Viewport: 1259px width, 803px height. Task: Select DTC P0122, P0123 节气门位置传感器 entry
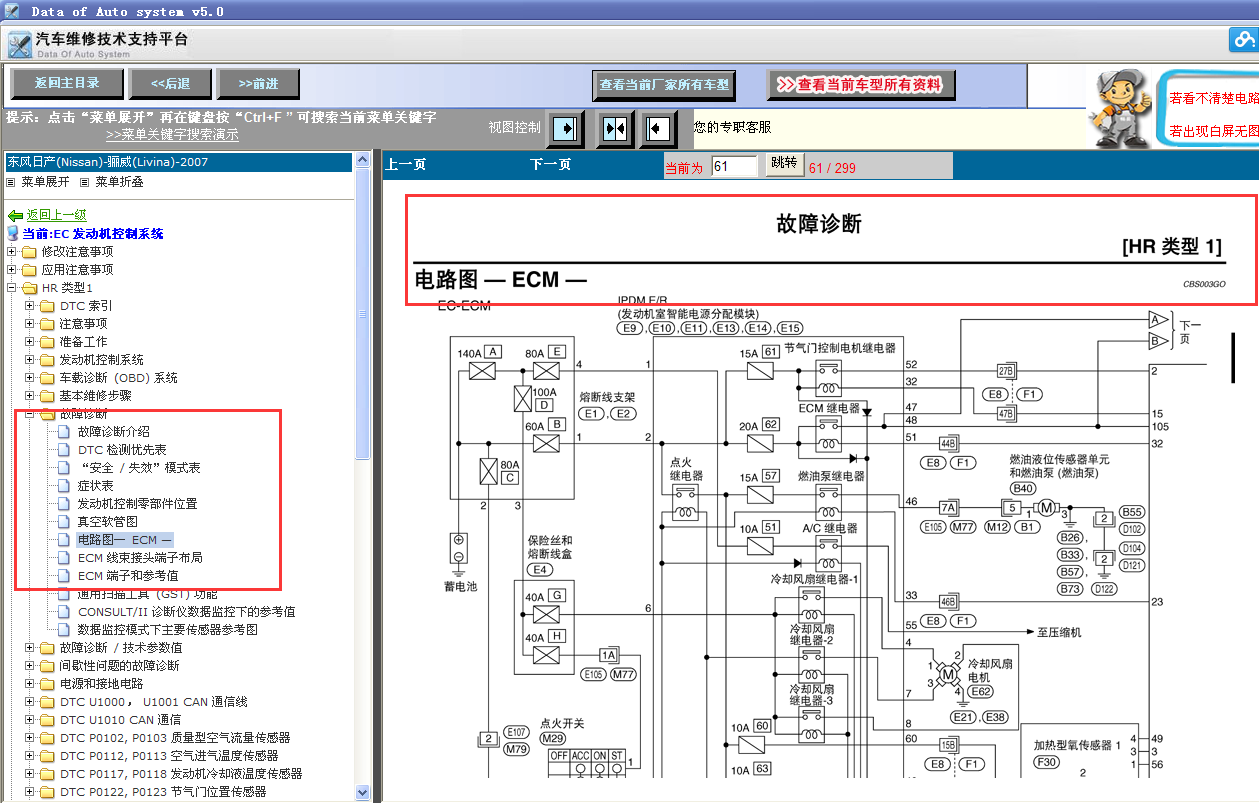coord(163,792)
